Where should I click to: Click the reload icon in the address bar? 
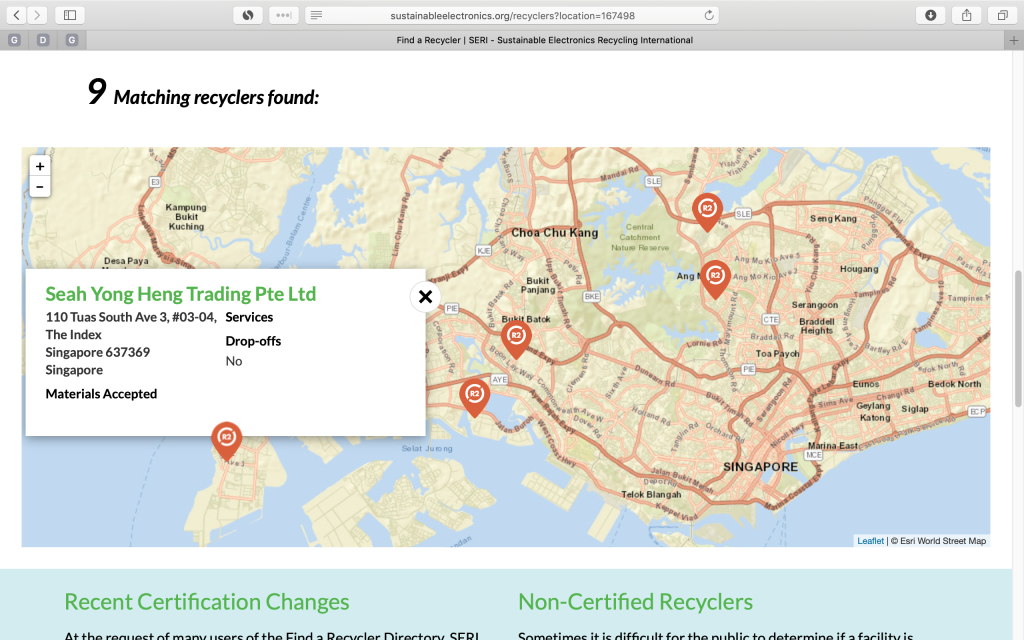point(707,15)
